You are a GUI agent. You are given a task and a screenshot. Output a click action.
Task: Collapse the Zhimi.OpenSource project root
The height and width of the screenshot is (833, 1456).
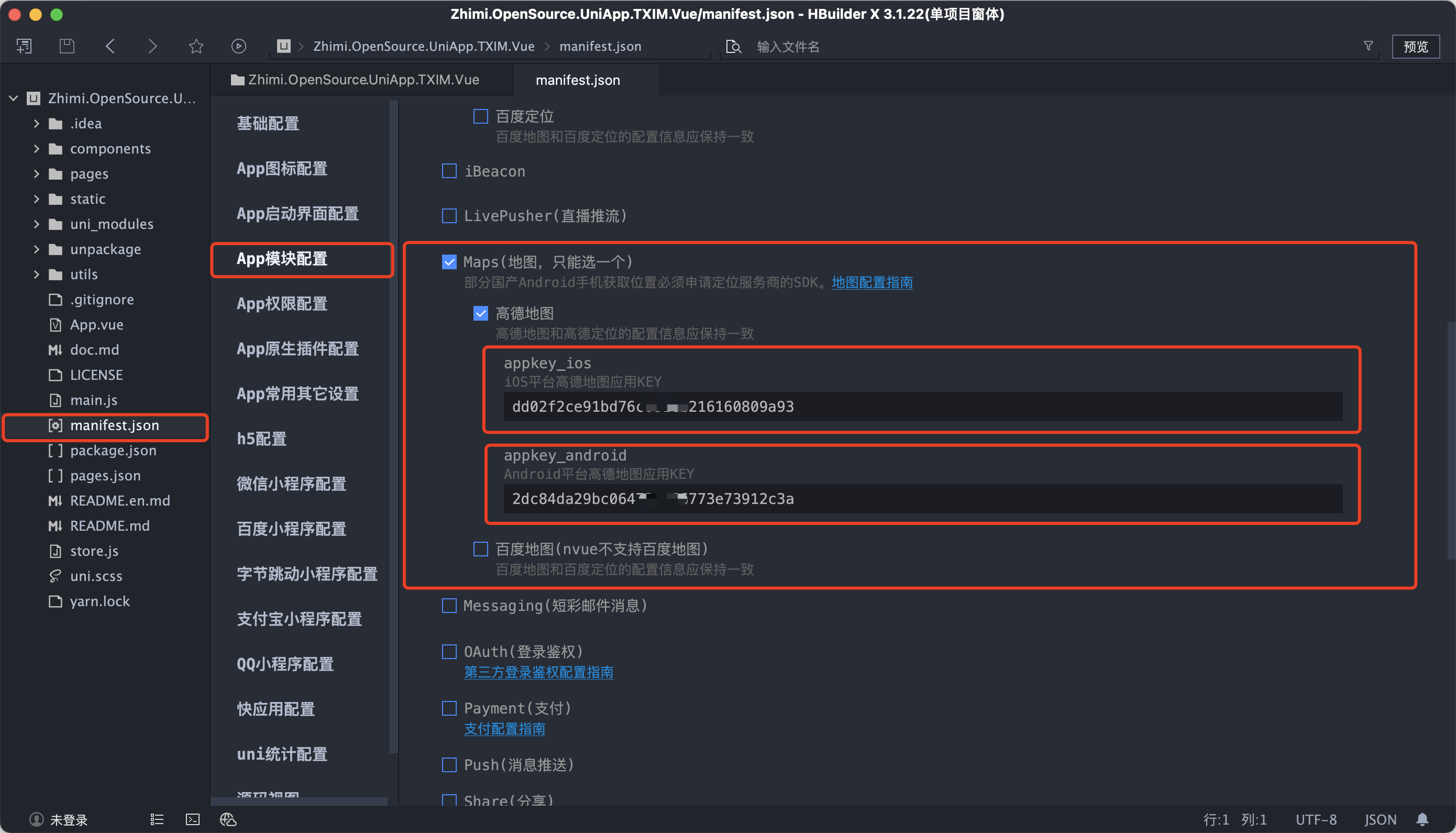point(14,98)
